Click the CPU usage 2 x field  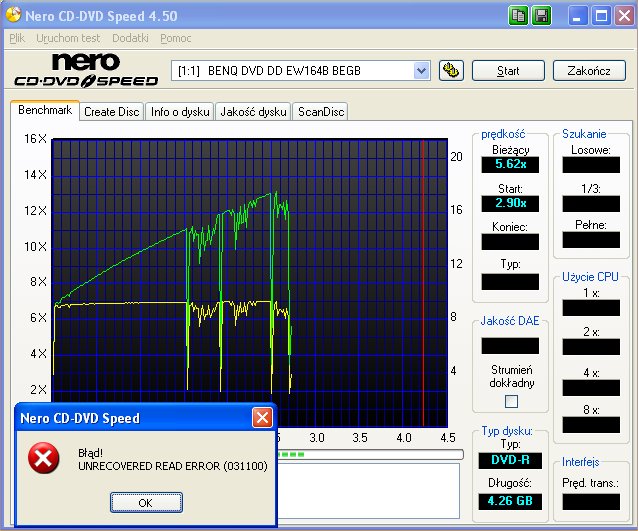pos(591,347)
